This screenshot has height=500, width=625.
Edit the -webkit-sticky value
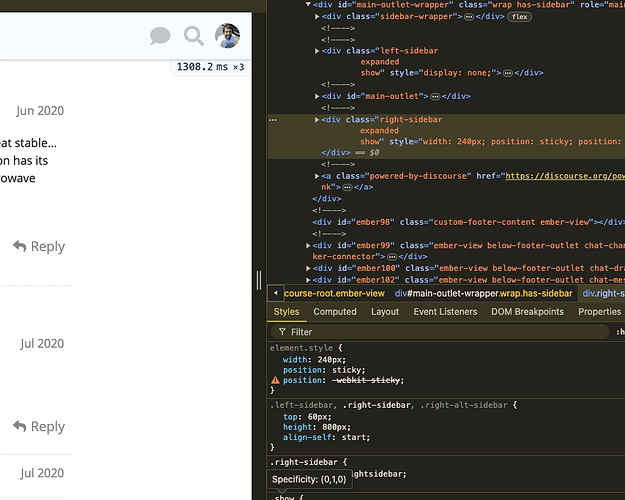point(366,380)
